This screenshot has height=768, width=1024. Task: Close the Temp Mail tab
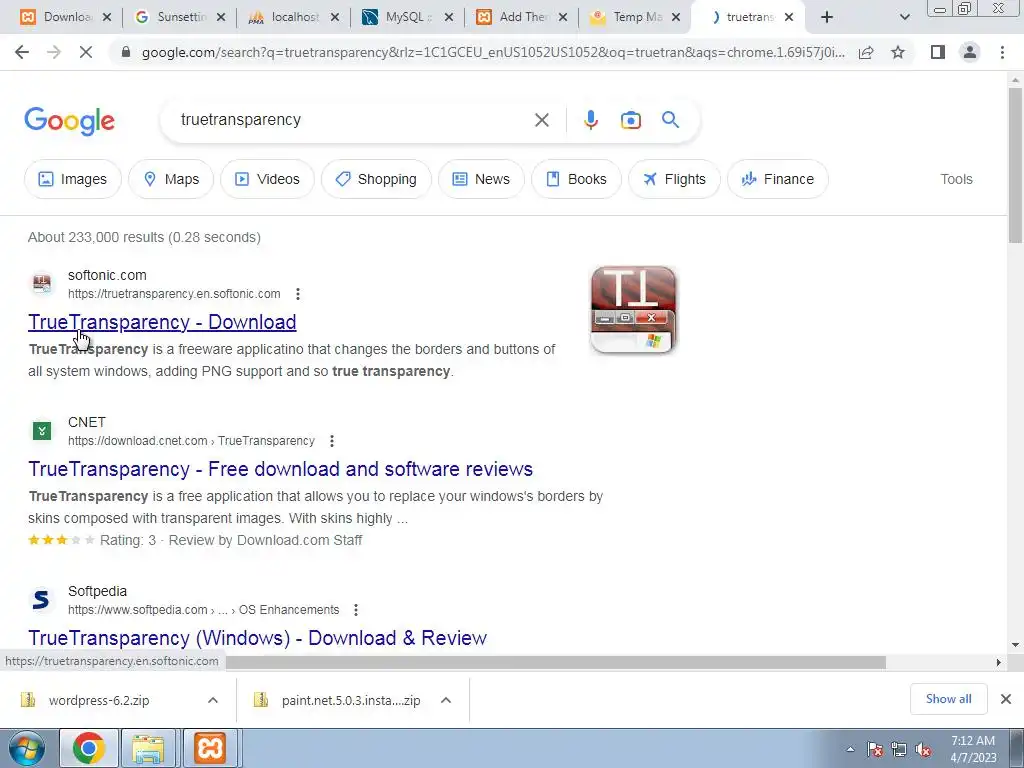[676, 18]
